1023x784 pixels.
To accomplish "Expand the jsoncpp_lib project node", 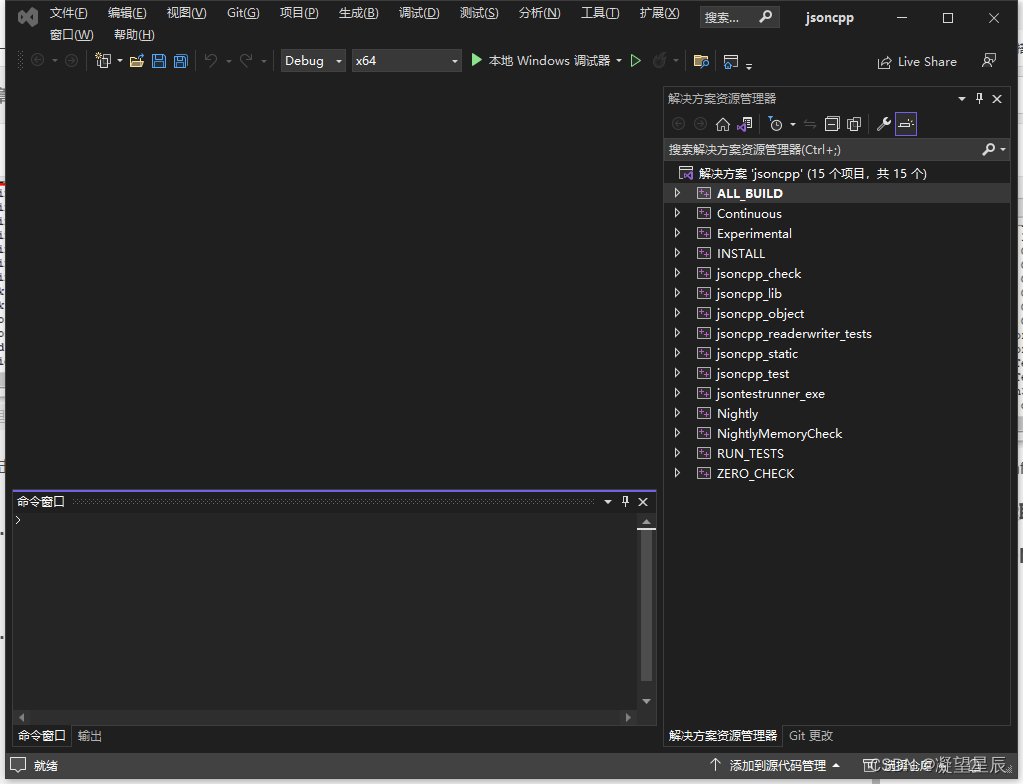I will tap(677, 293).
